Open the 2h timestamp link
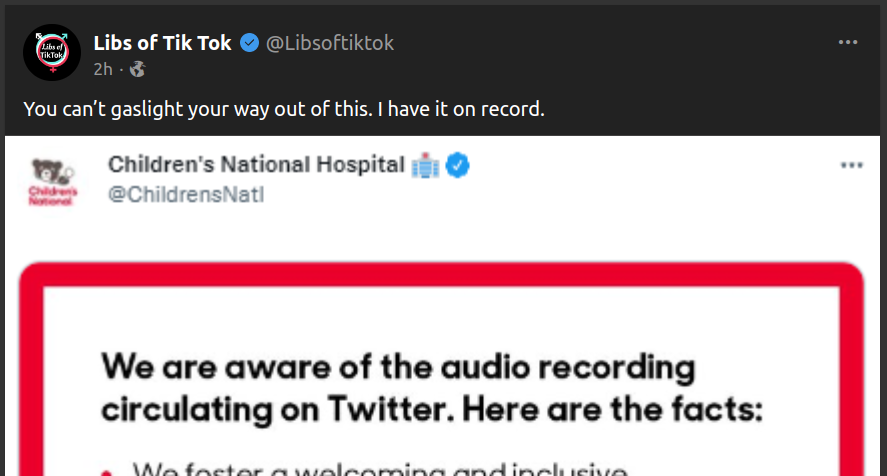 pyautogui.click(x=103, y=69)
